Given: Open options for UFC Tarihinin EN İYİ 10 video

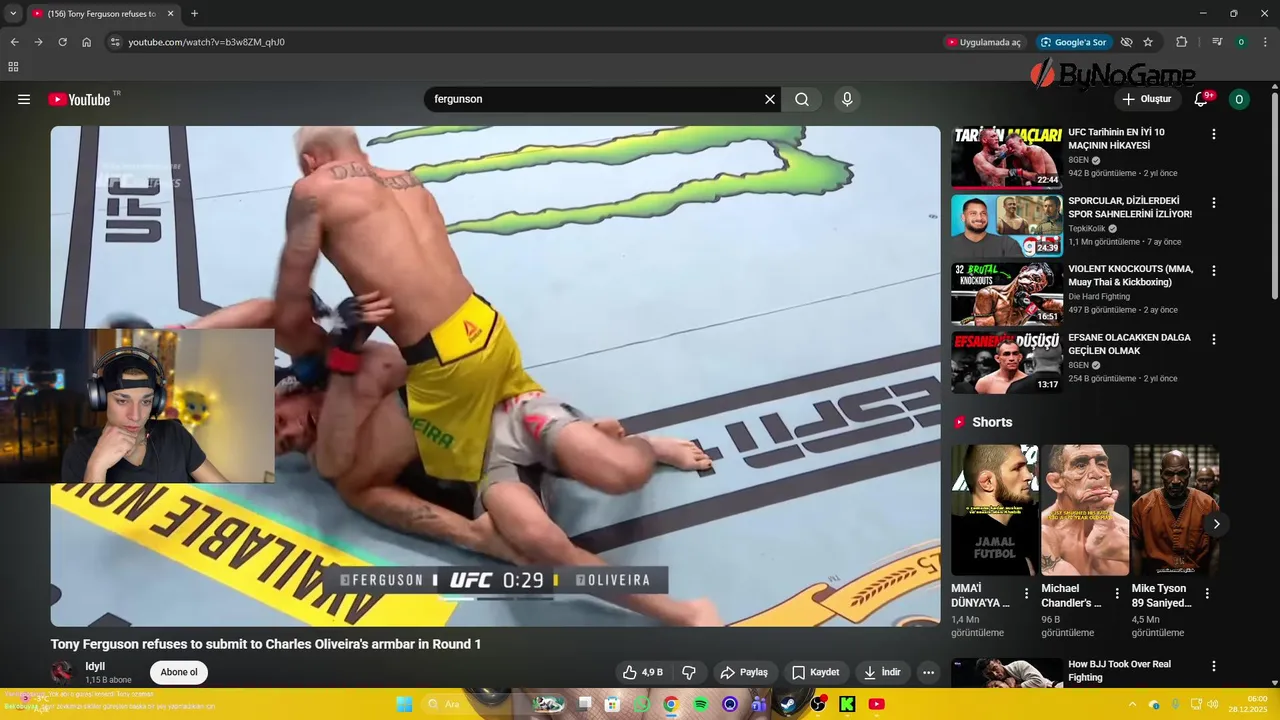Looking at the screenshot, I should point(1214,134).
